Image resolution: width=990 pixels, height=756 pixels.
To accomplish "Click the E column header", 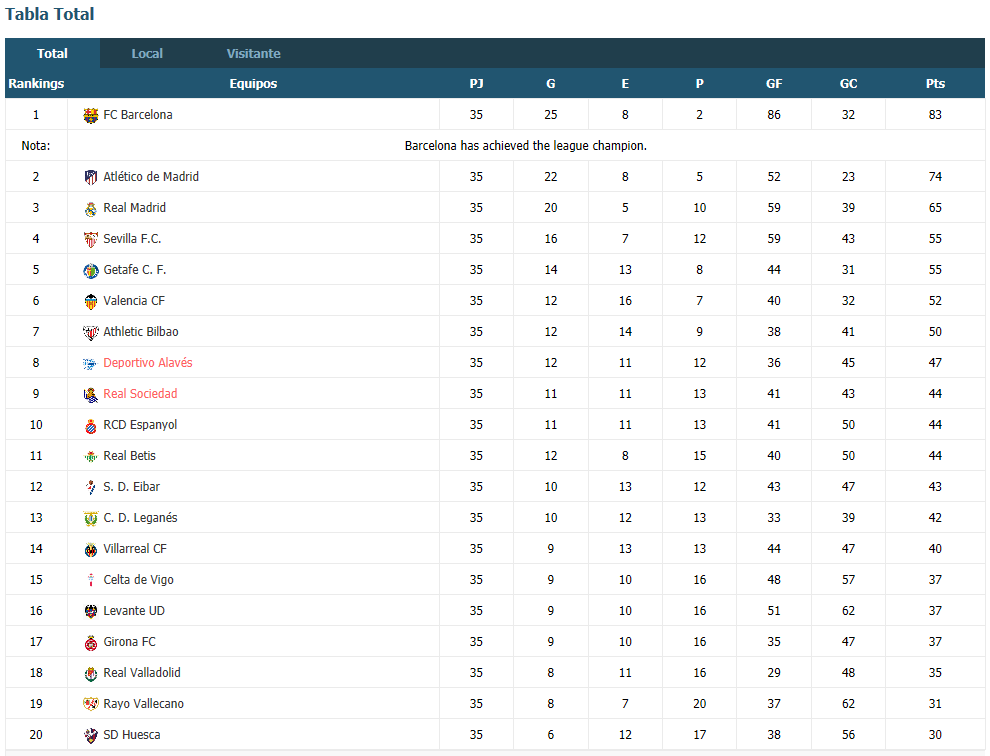I will [x=625, y=83].
